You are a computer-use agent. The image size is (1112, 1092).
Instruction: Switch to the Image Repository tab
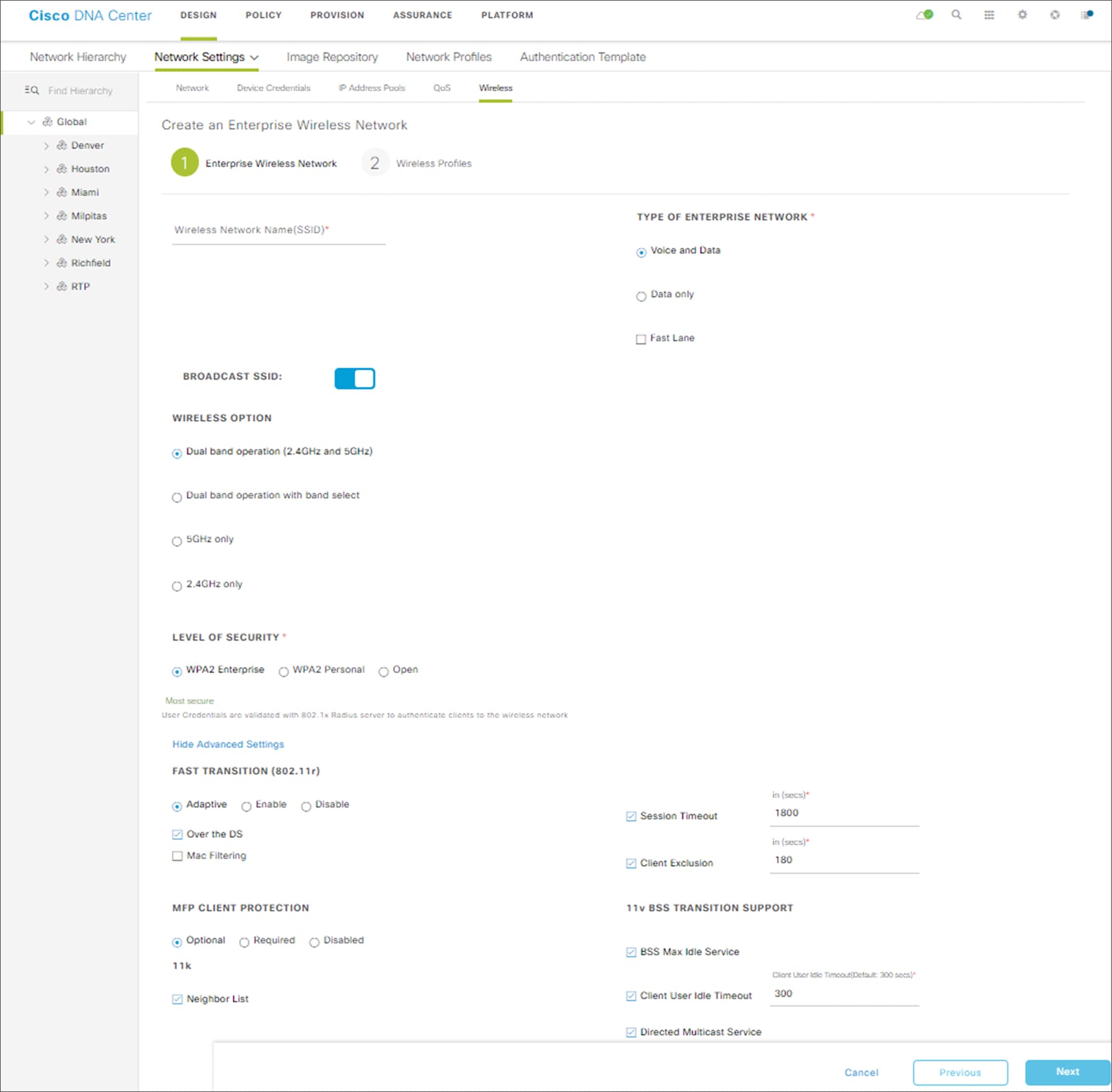point(332,57)
